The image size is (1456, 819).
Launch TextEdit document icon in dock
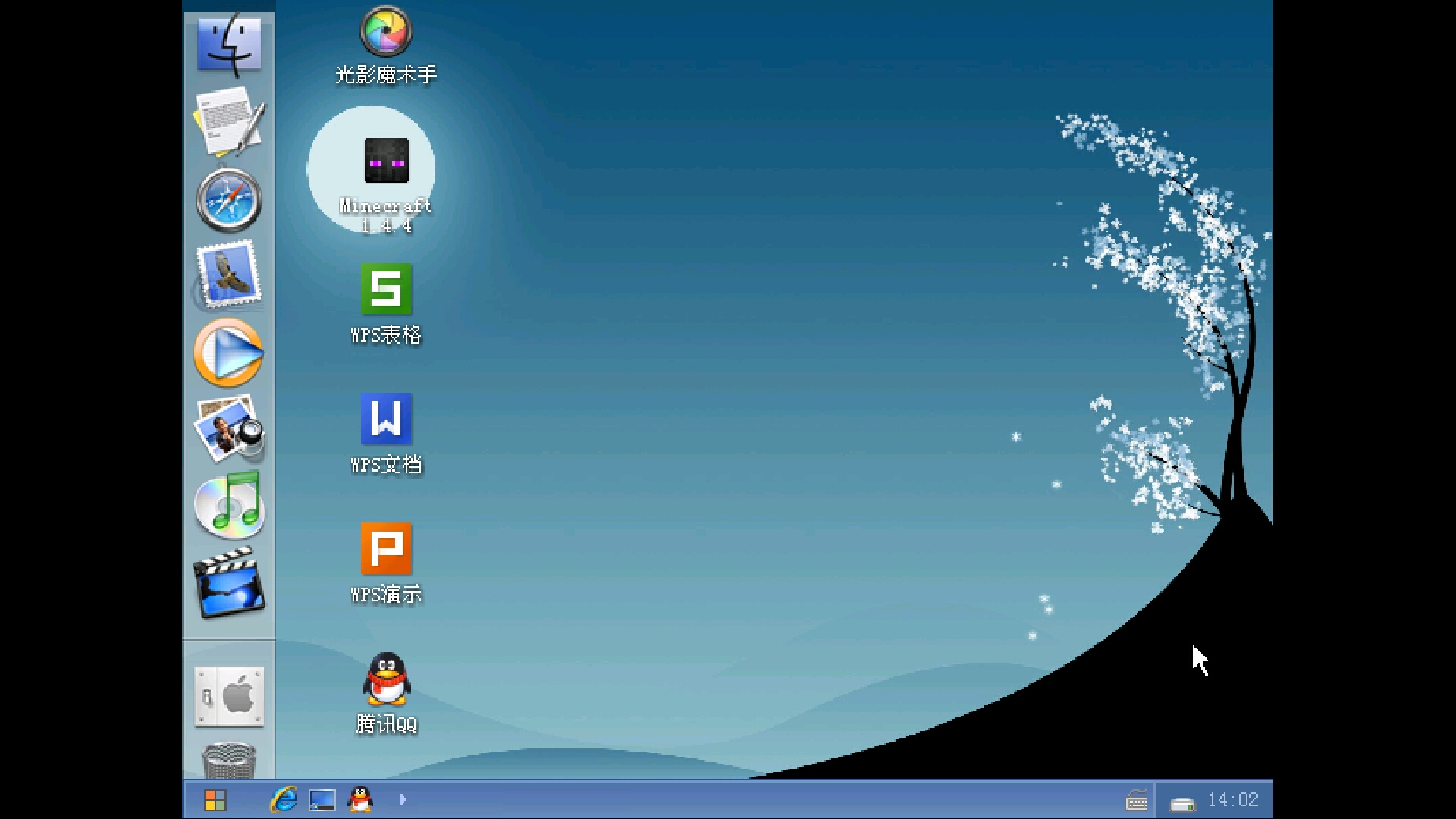pos(229,121)
